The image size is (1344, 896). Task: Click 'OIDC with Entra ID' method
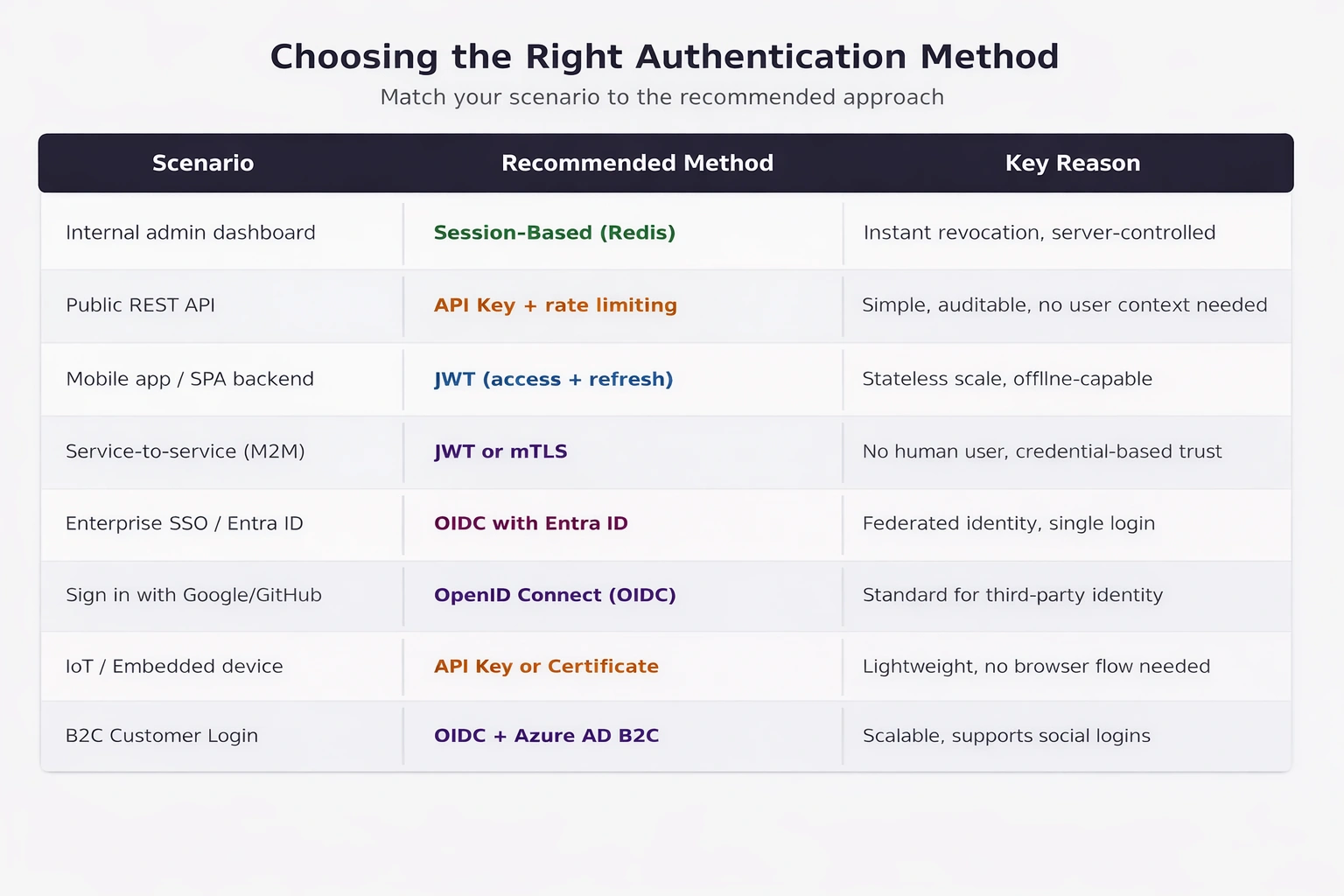531,523
